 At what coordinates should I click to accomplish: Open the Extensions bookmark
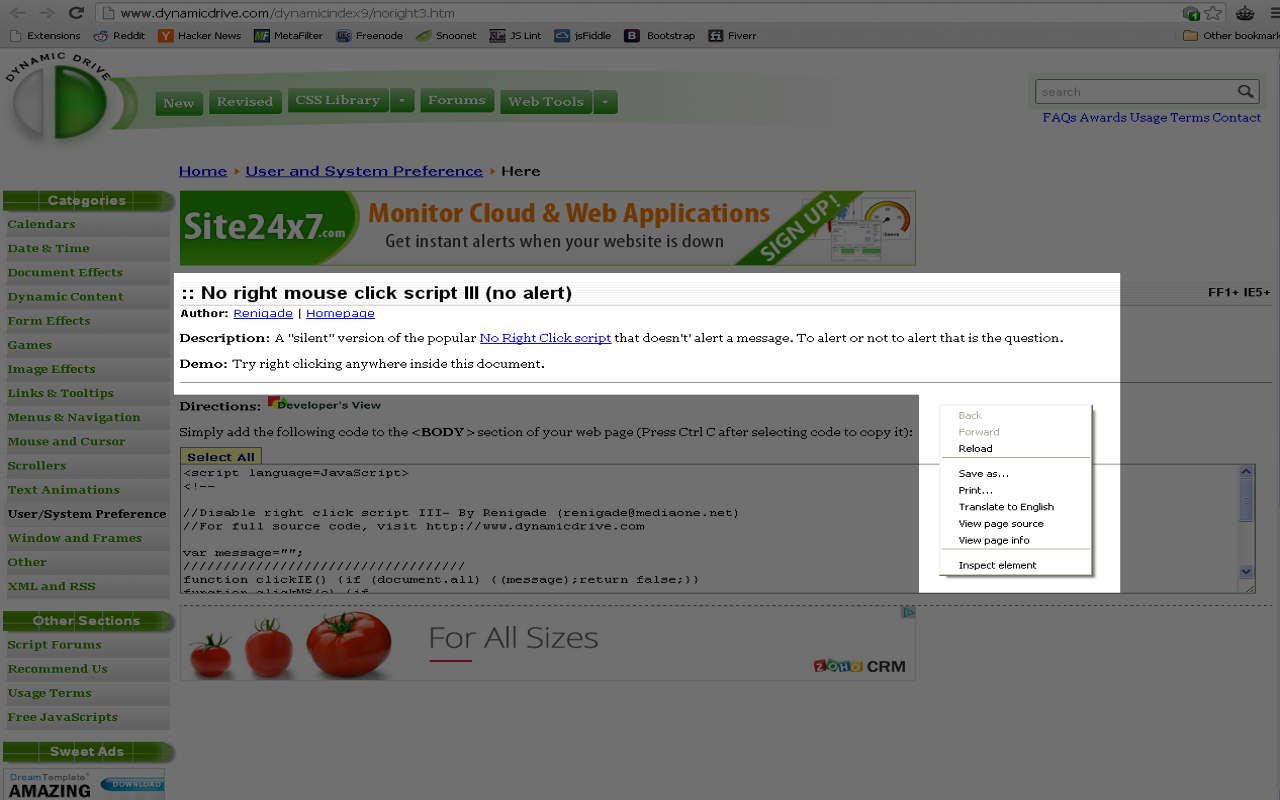(45, 36)
